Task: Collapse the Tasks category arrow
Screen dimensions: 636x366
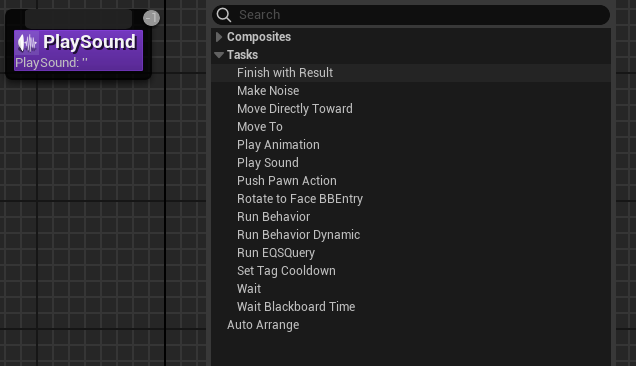Action: coord(219,55)
